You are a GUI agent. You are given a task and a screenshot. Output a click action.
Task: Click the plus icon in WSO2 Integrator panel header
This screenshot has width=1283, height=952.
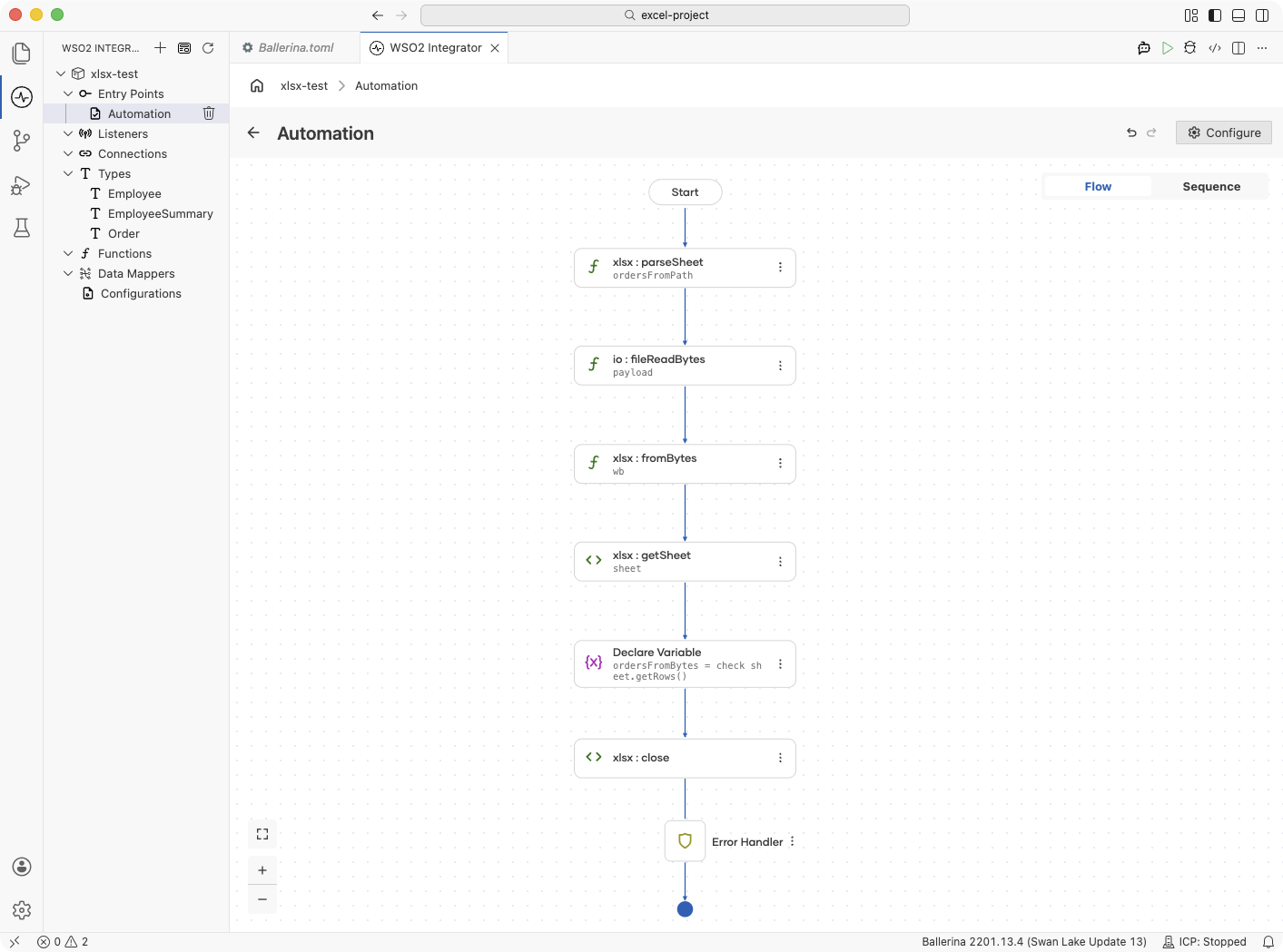point(160,48)
